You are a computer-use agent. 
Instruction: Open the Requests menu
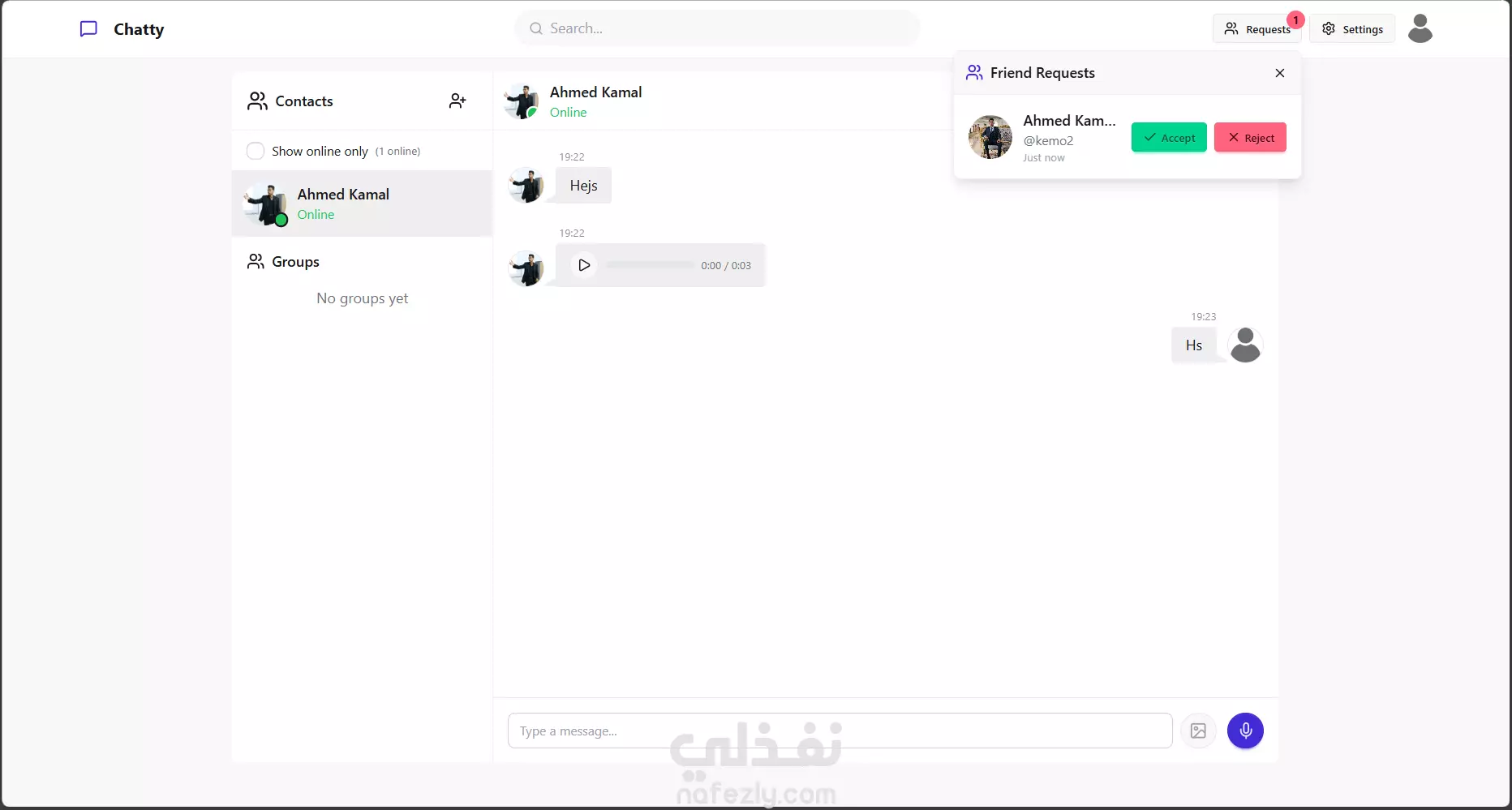click(1257, 29)
